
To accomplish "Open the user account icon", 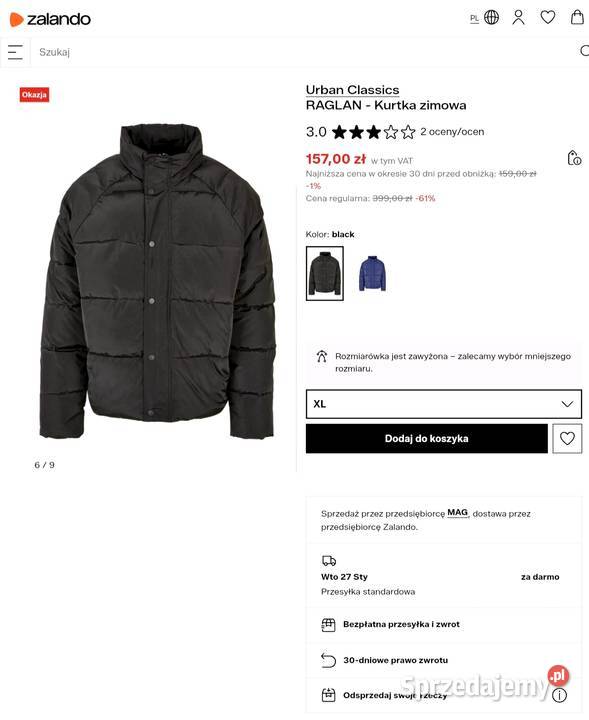I will [x=519, y=17].
